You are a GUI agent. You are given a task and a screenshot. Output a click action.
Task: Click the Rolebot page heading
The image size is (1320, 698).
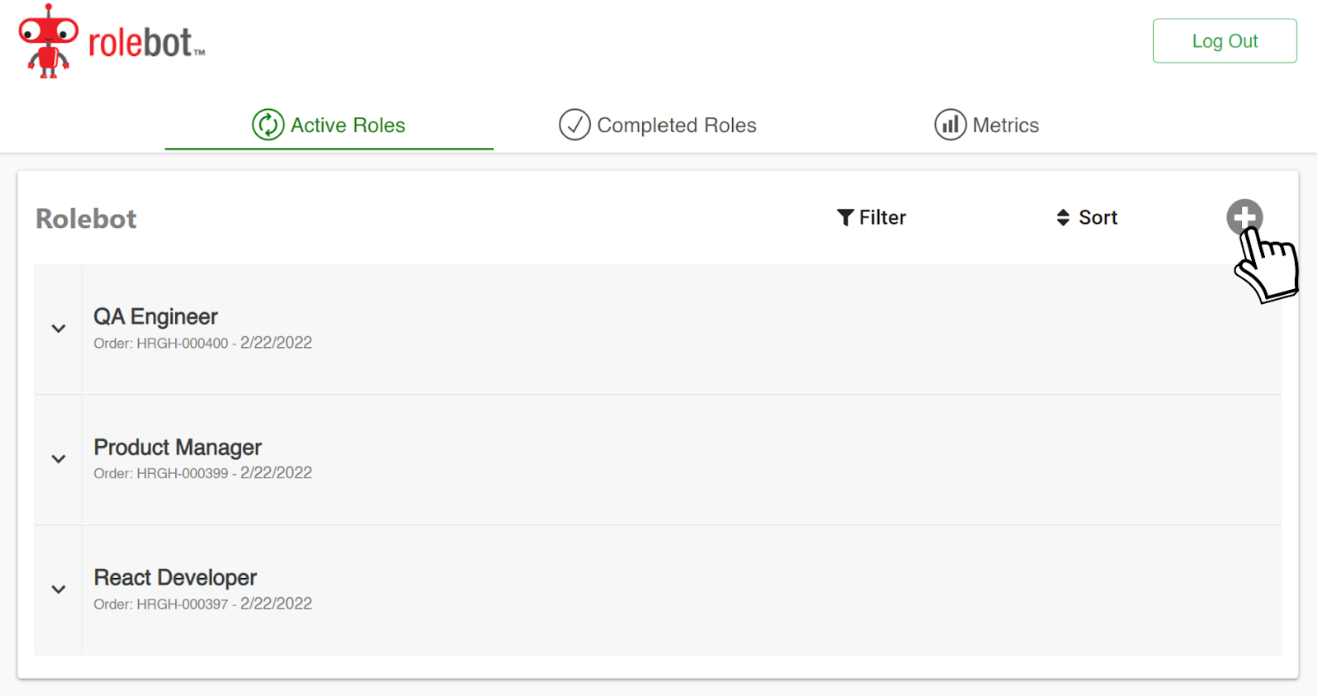(85, 218)
